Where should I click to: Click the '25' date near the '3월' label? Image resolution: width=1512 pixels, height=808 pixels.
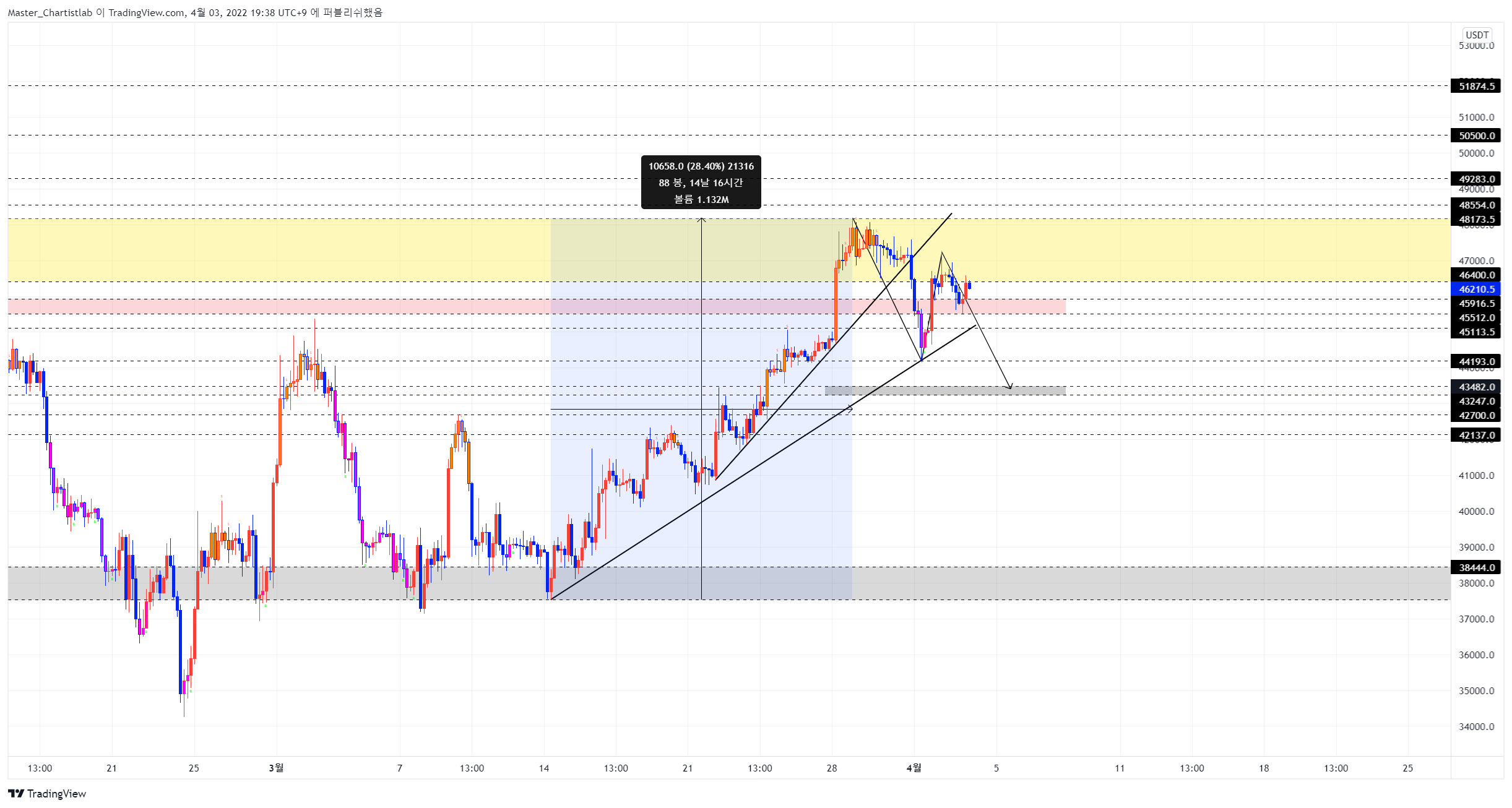click(194, 768)
